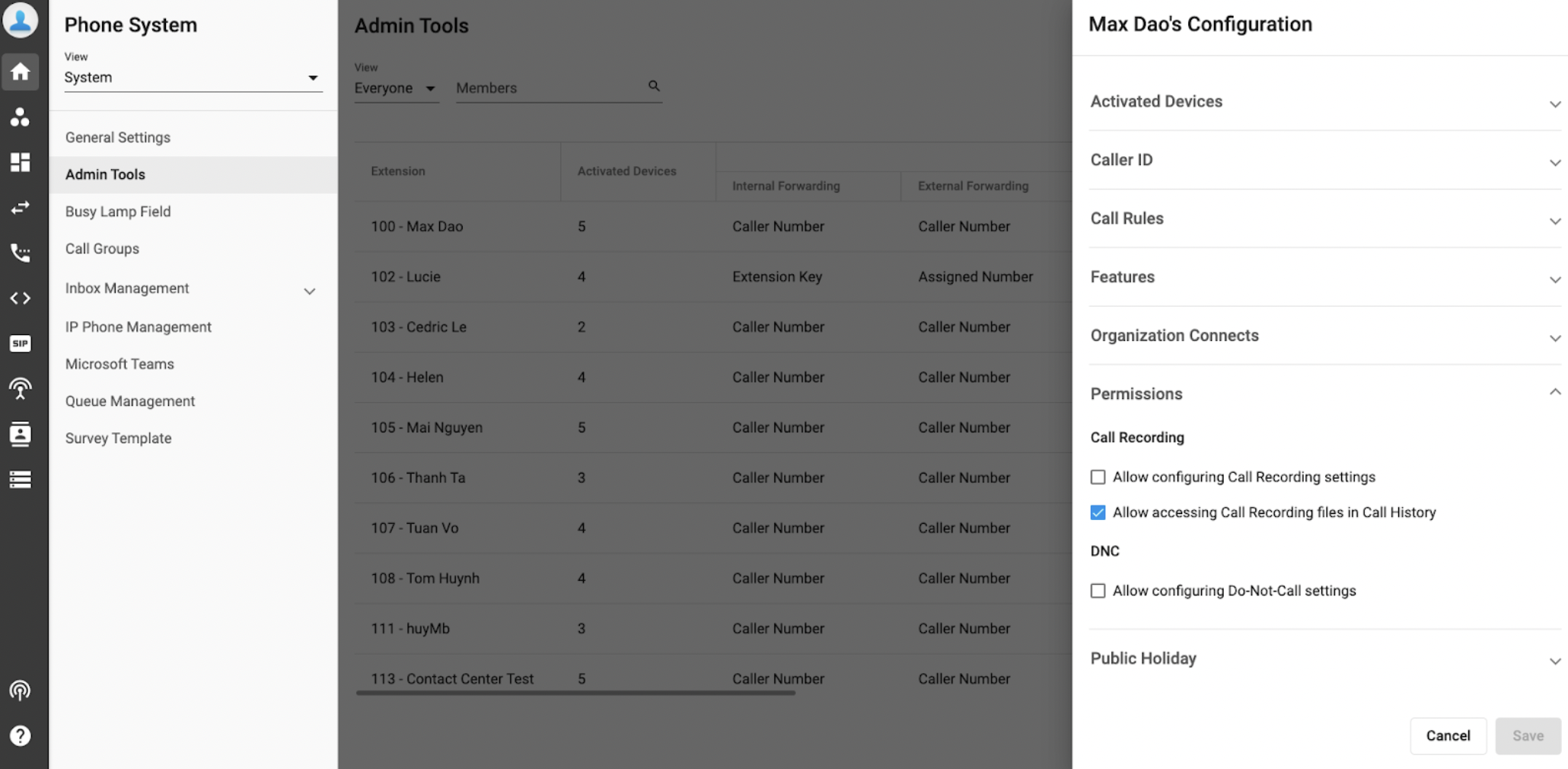Select the 100 - Max Dao row
Viewport: 1568px width, 769px height.
[x=713, y=227]
